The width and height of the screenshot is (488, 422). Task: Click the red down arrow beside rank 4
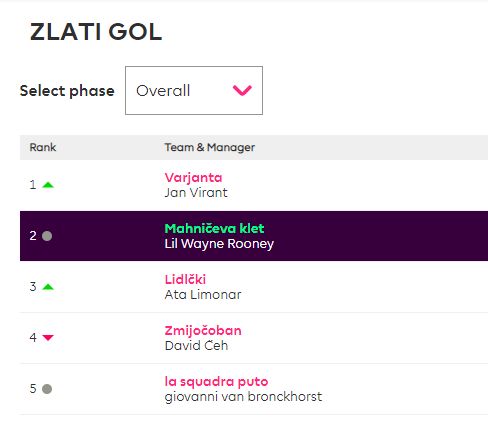click(48, 338)
